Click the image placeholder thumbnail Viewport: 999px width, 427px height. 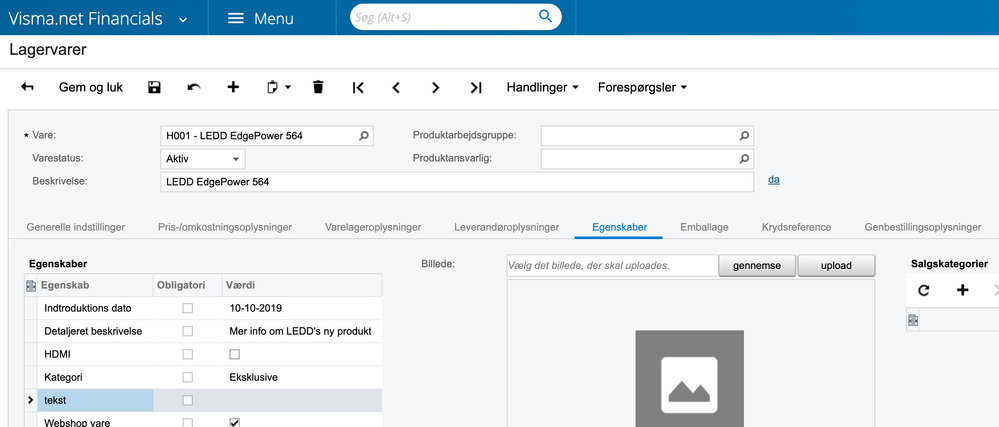689,379
